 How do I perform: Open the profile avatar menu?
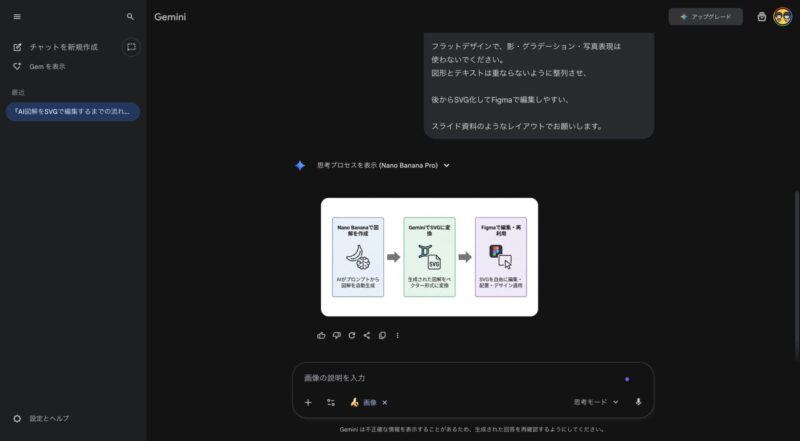click(x=783, y=17)
